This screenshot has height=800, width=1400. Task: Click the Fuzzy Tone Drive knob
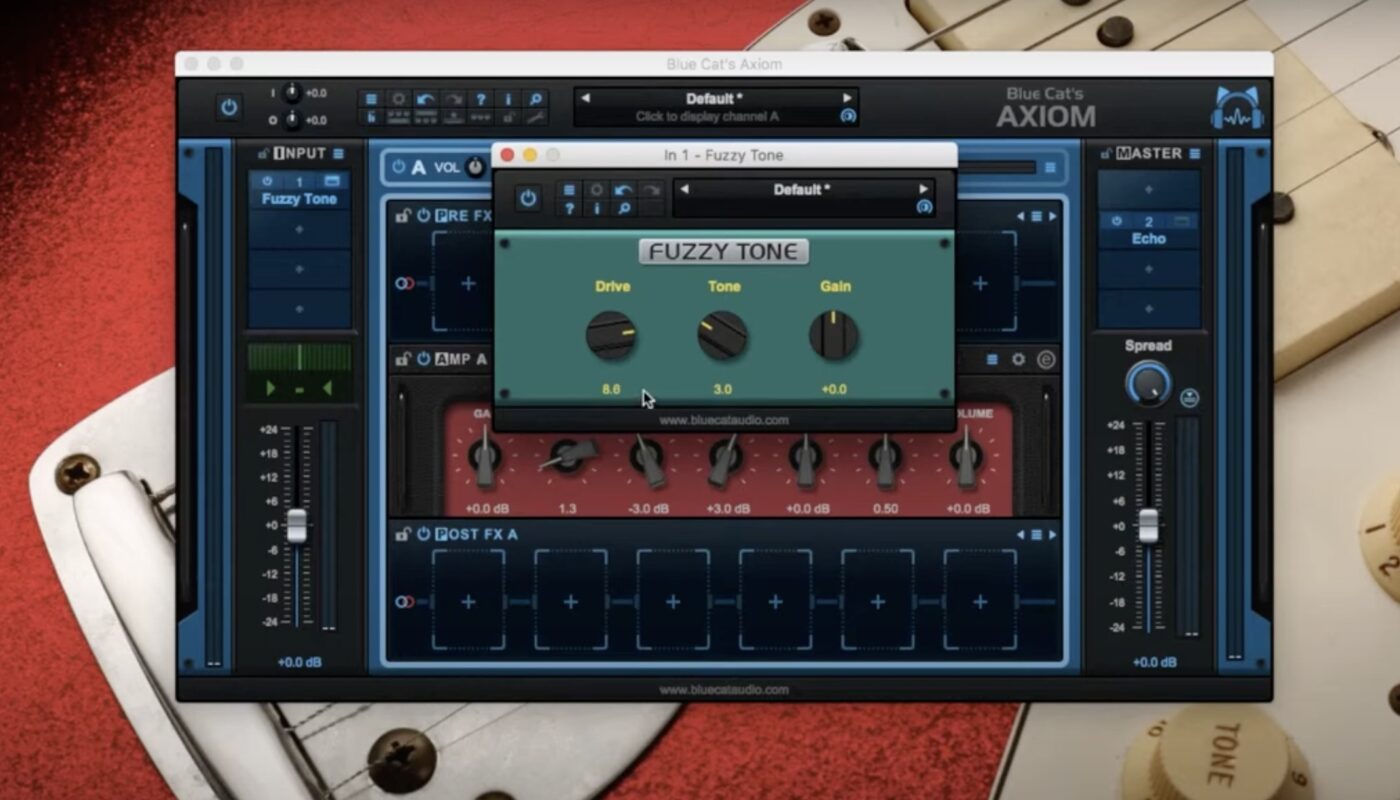tap(611, 335)
